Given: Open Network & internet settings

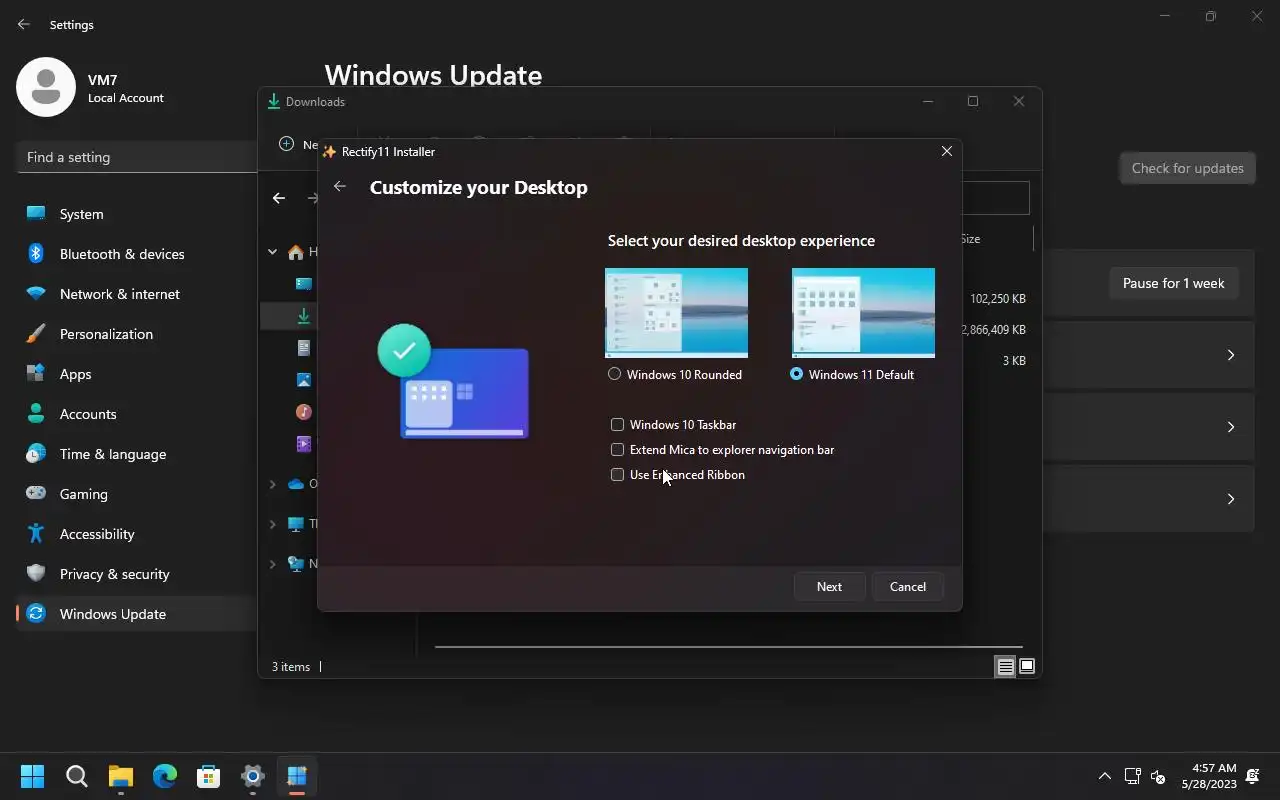Looking at the screenshot, I should [136, 294].
